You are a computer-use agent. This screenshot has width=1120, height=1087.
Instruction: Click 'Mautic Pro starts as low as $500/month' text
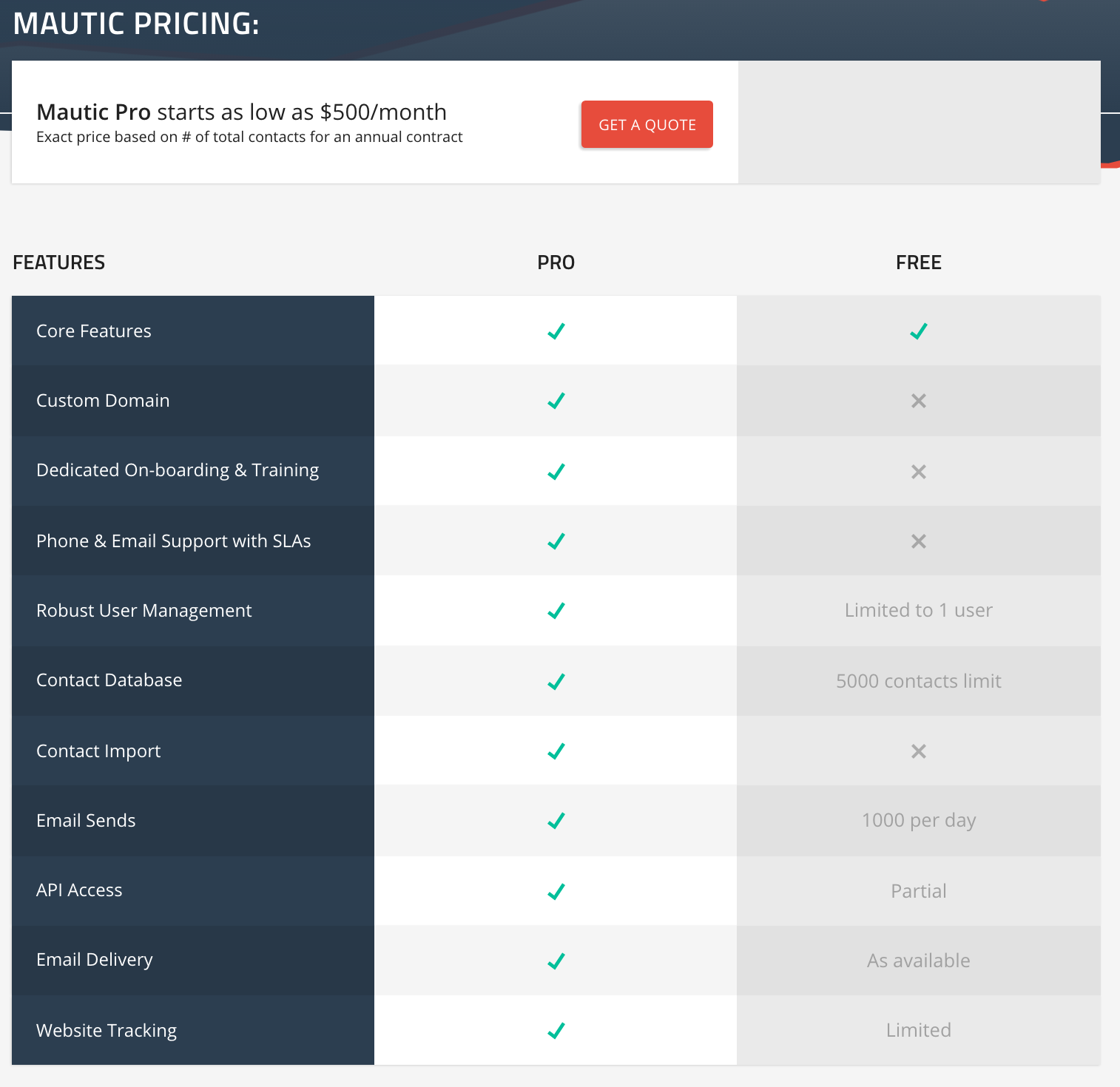tap(242, 112)
